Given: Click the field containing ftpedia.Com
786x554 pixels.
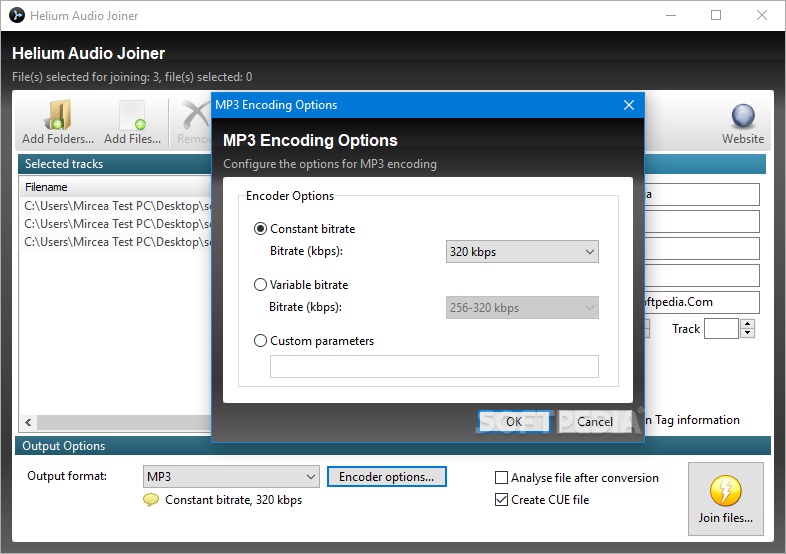Looking at the screenshot, I should pyautogui.click(x=702, y=302).
